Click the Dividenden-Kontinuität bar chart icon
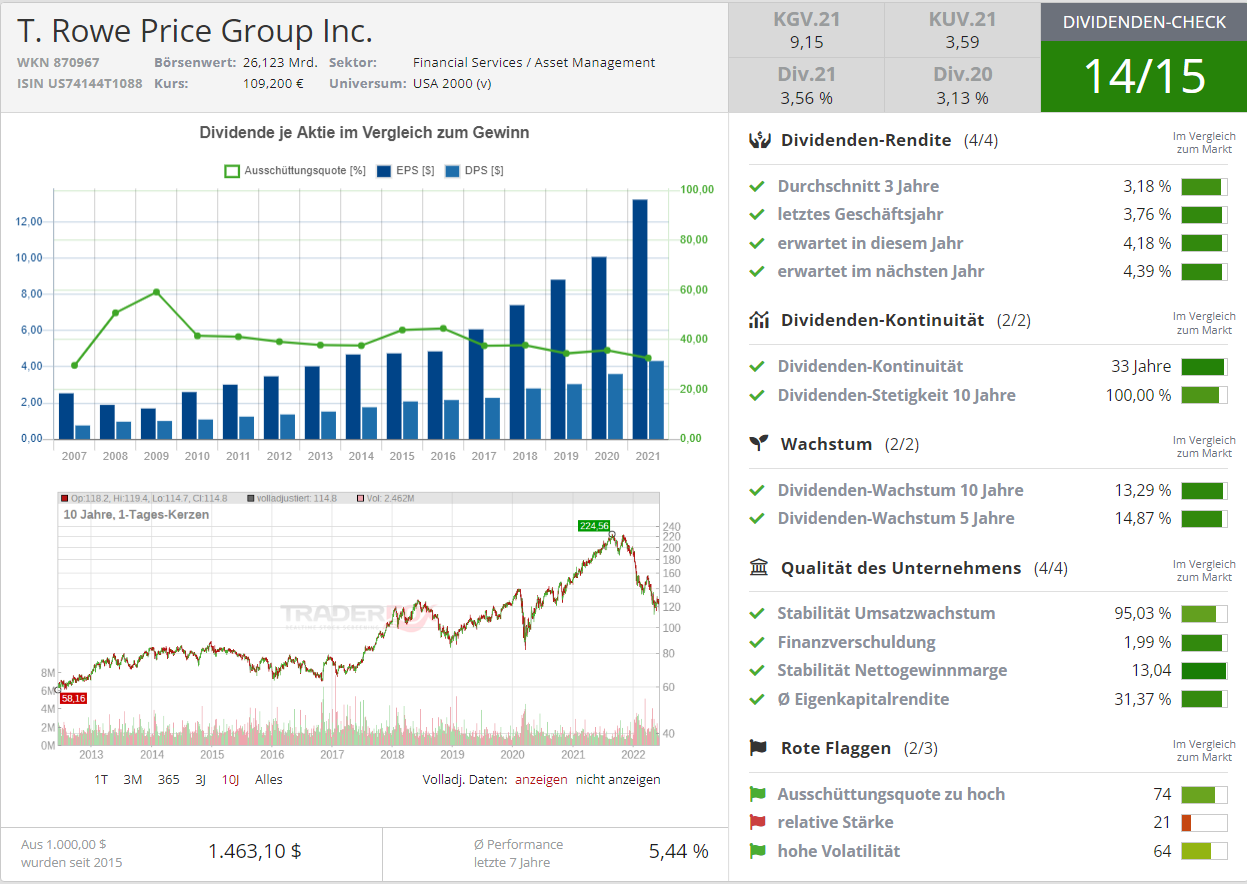 [x=759, y=320]
